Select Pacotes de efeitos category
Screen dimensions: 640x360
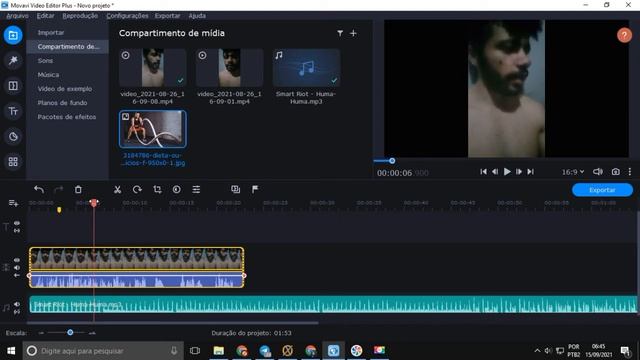click(68, 117)
